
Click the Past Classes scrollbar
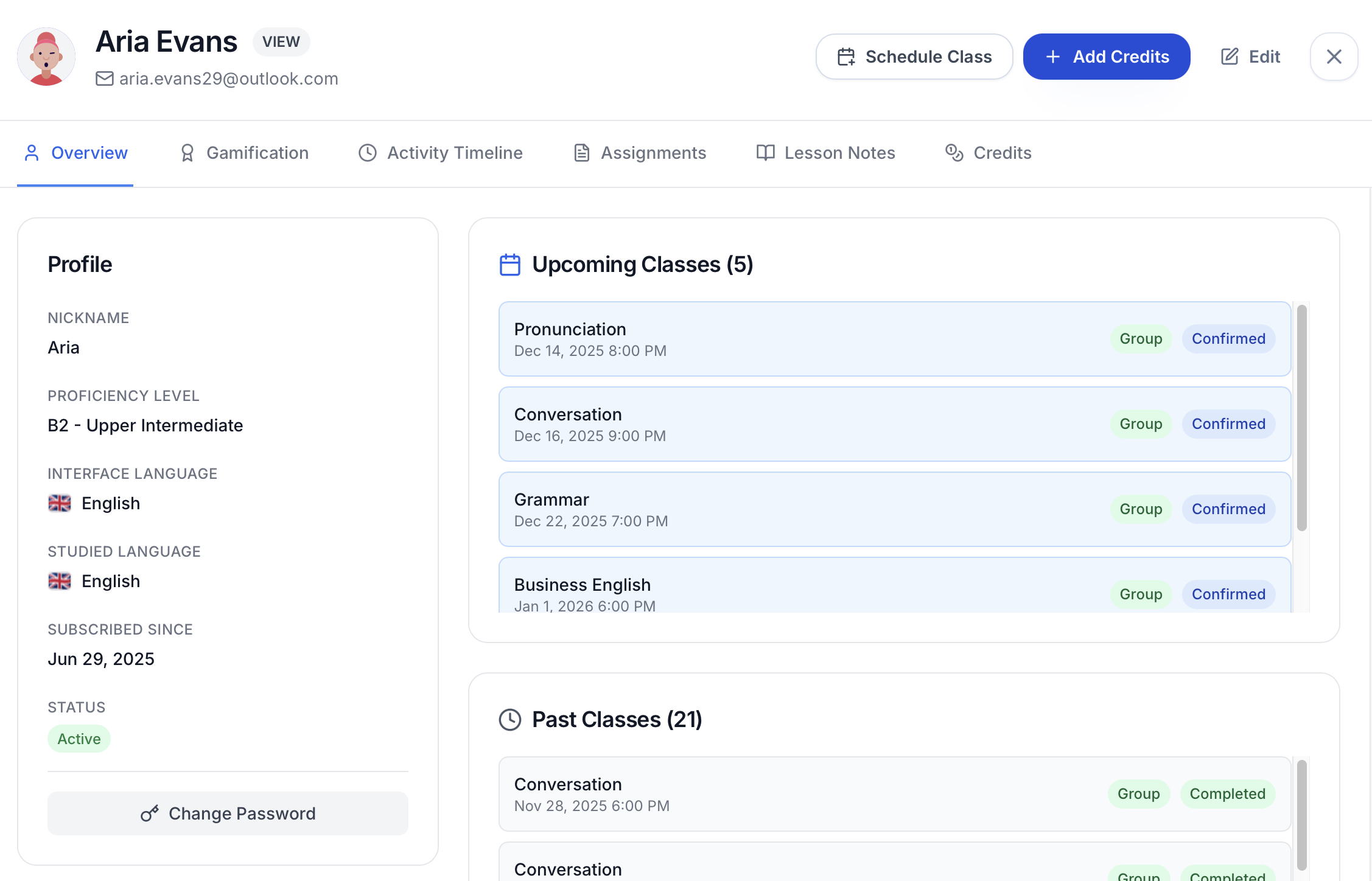pyautogui.click(x=1301, y=815)
